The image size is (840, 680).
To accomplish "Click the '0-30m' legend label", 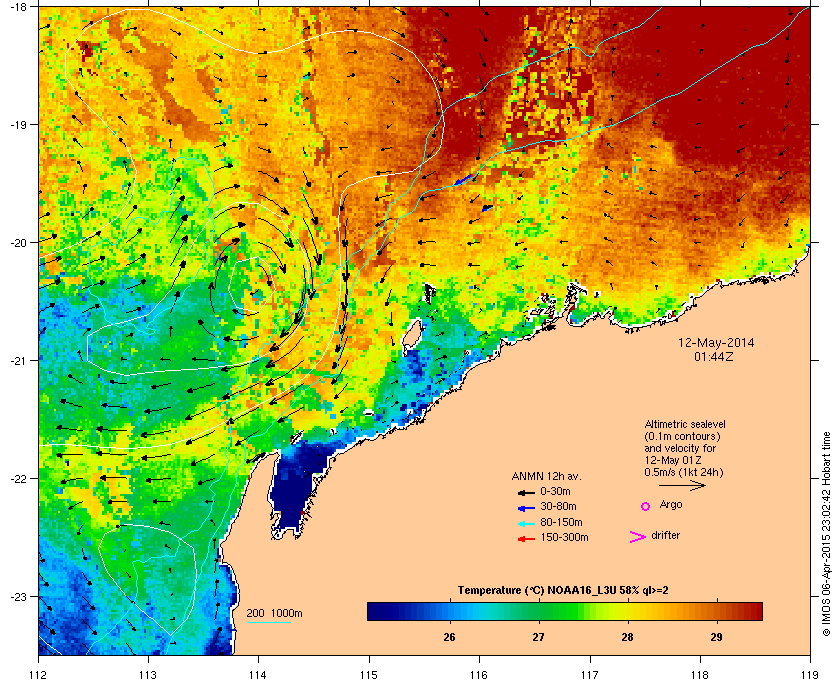I will pyautogui.click(x=556, y=491).
